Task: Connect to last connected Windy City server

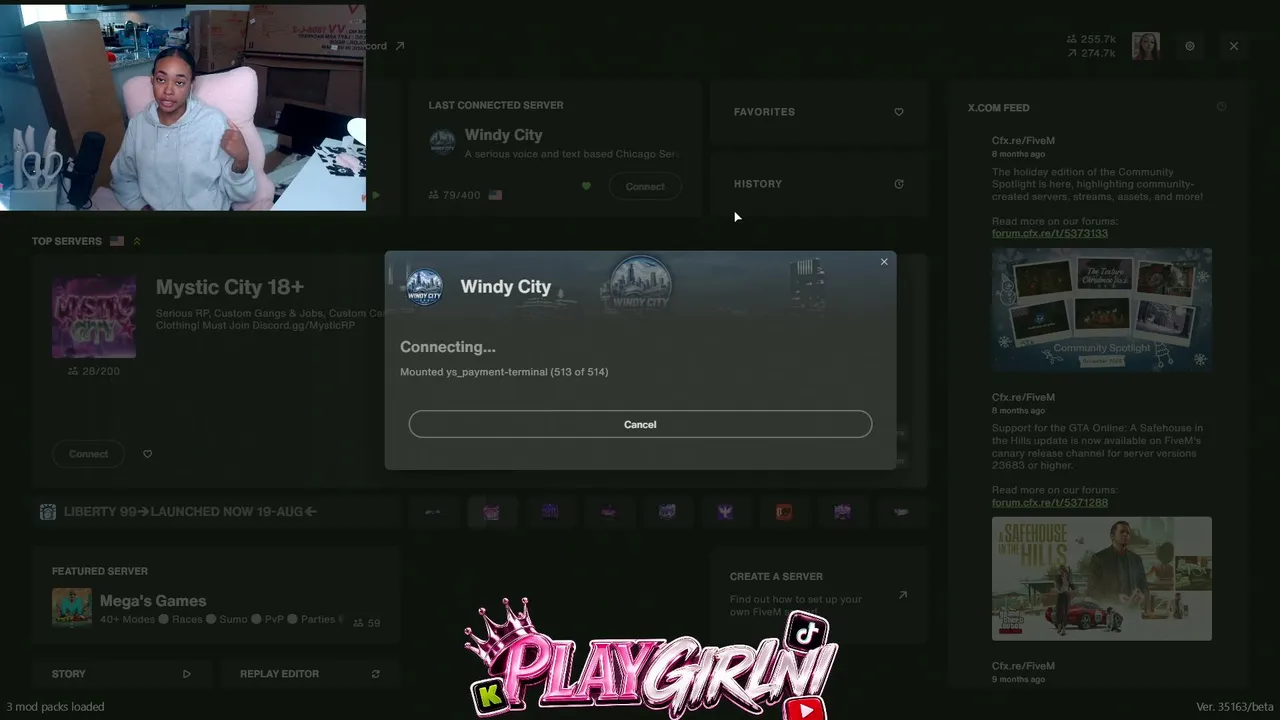Action: (x=645, y=186)
